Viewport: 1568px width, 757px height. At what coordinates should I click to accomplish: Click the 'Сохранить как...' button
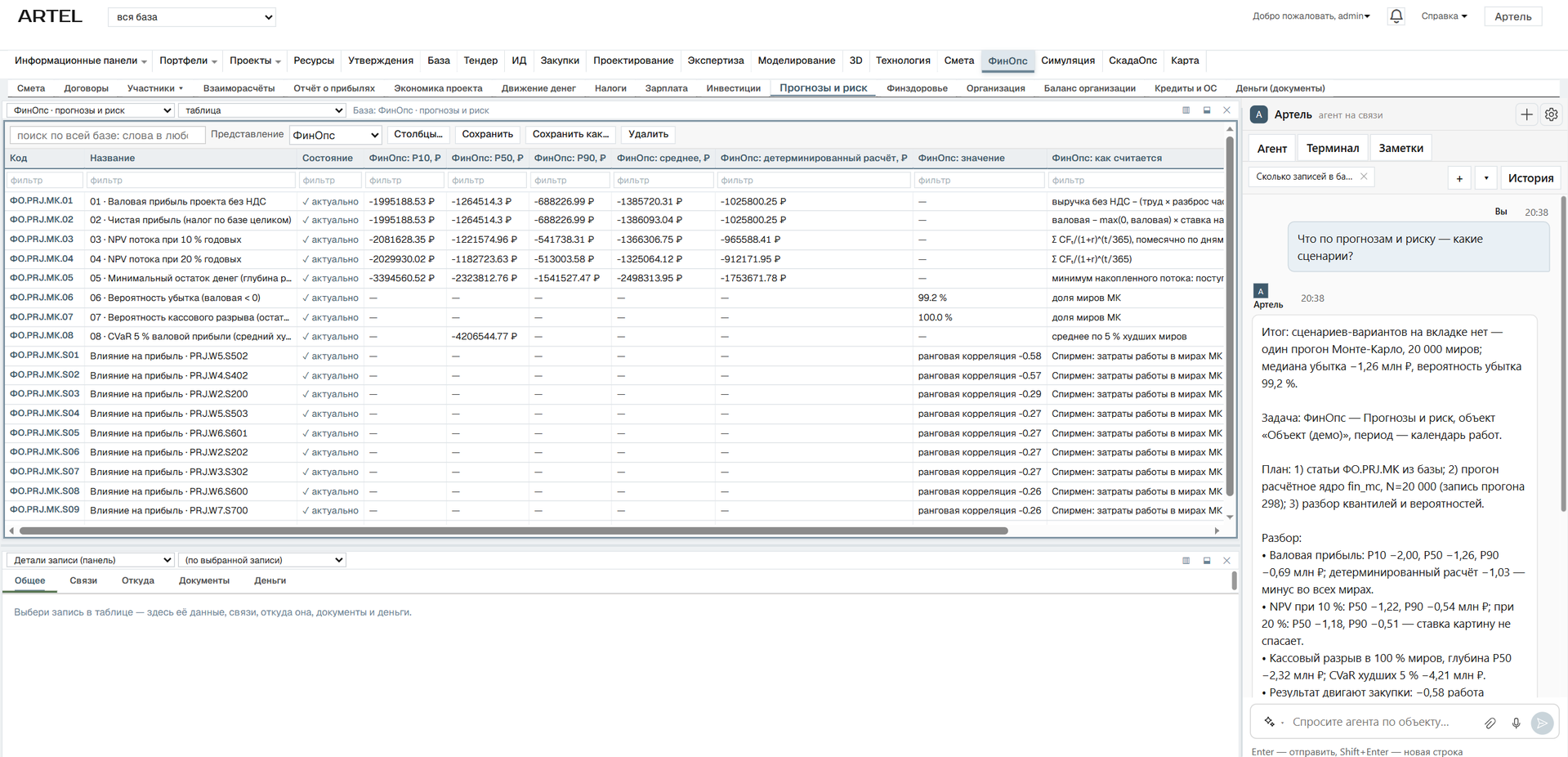(x=570, y=134)
